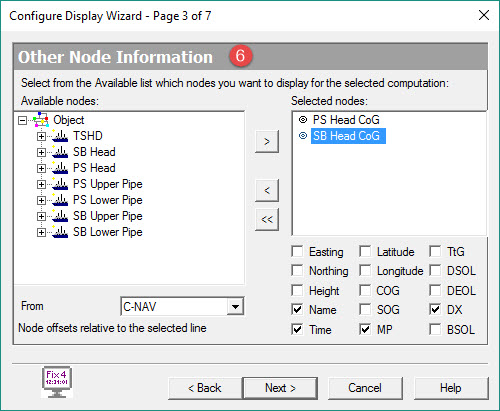This screenshot has width=500, height=411.
Task: Click the PS Upper Pipe object icon
Action: tap(60, 184)
